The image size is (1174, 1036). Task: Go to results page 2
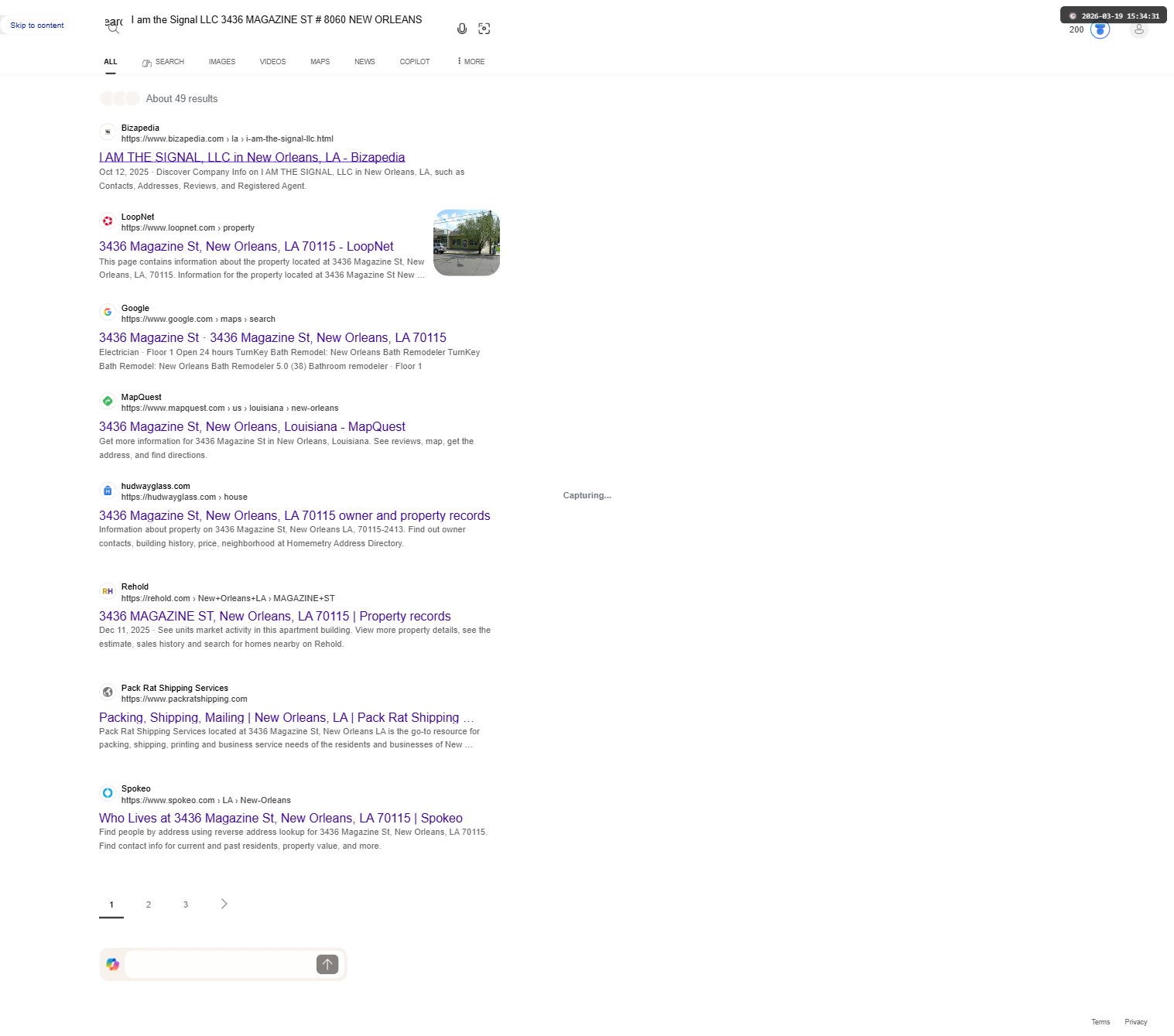coord(149,904)
